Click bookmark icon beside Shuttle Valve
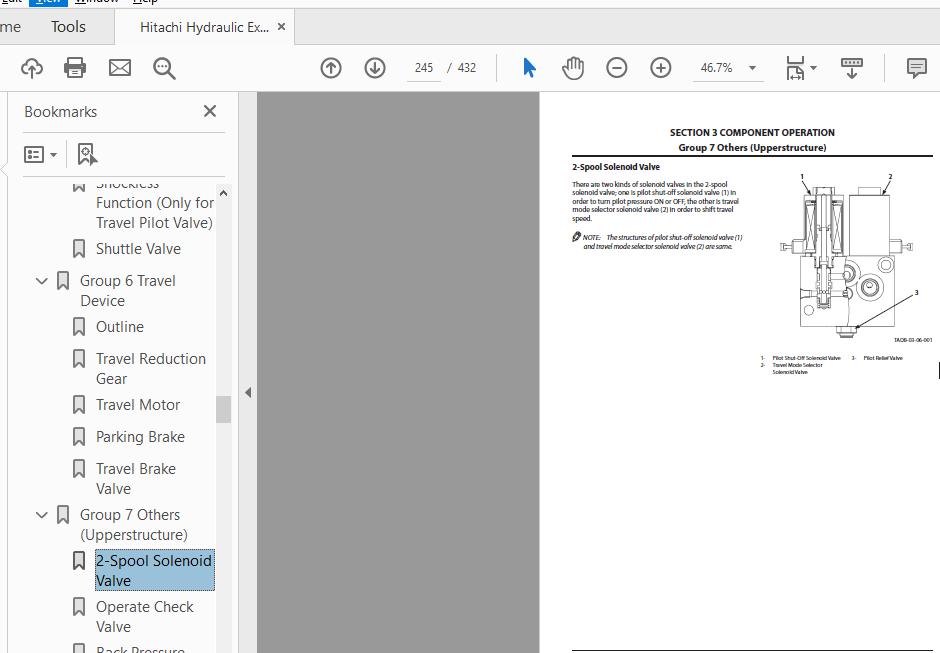940x653 pixels. [79, 249]
